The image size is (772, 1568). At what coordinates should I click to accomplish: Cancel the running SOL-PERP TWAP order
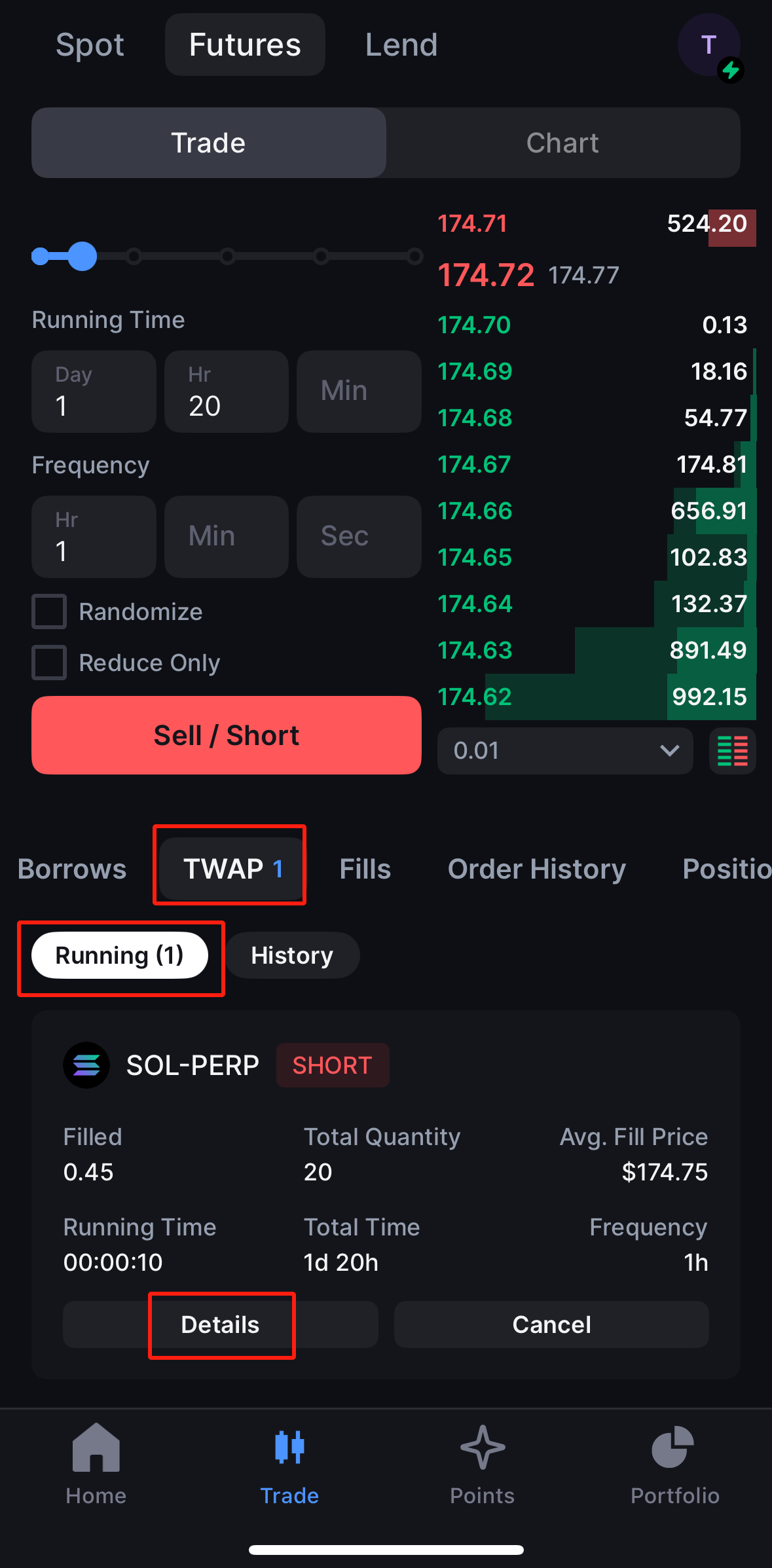tap(551, 1324)
